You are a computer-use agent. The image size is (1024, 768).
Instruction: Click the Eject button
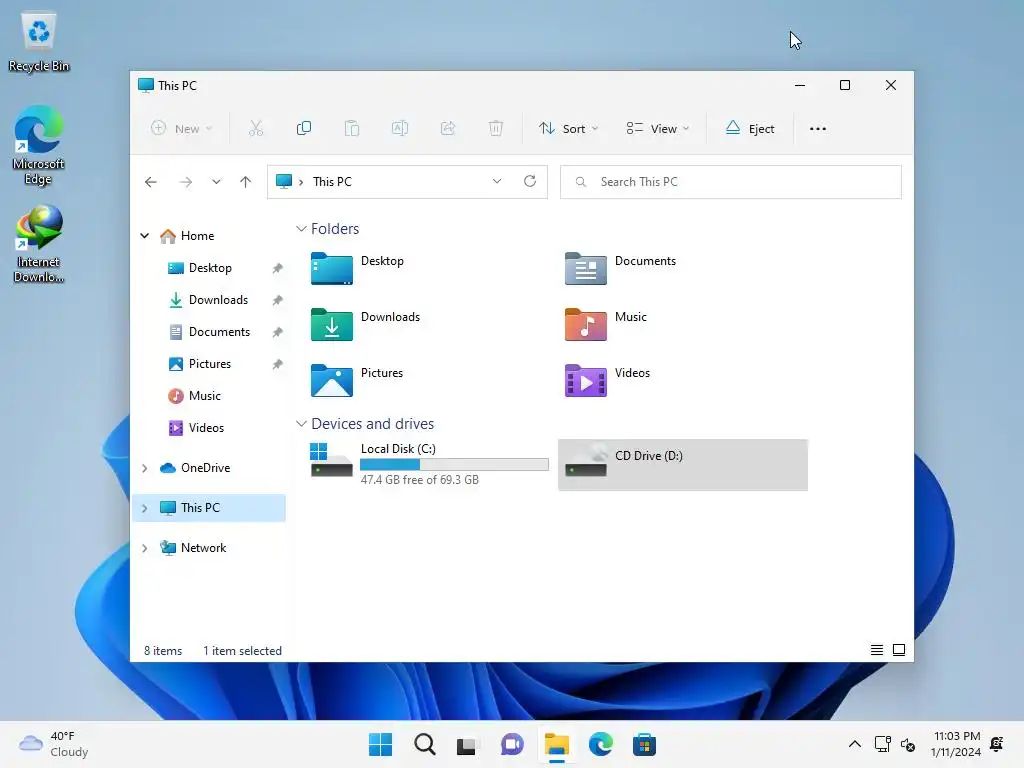[x=750, y=129]
